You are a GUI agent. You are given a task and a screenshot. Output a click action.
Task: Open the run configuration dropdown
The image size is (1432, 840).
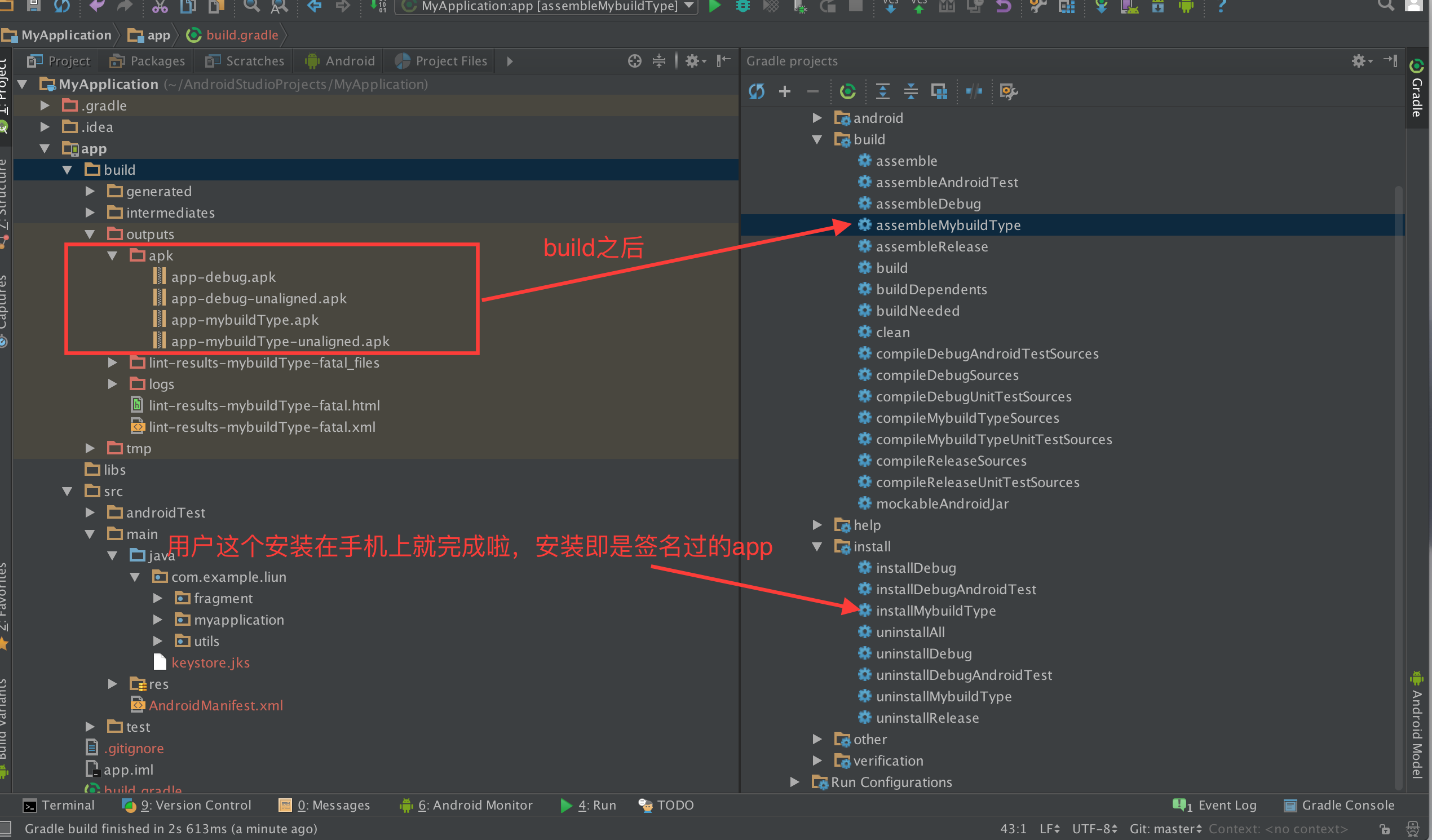tap(689, 6)
